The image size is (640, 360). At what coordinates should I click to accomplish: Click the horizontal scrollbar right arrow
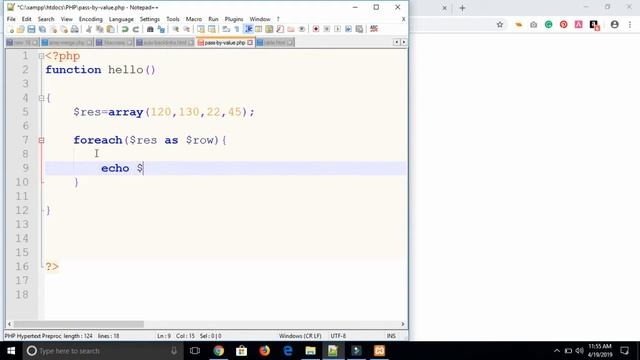[x=402, y=324]
